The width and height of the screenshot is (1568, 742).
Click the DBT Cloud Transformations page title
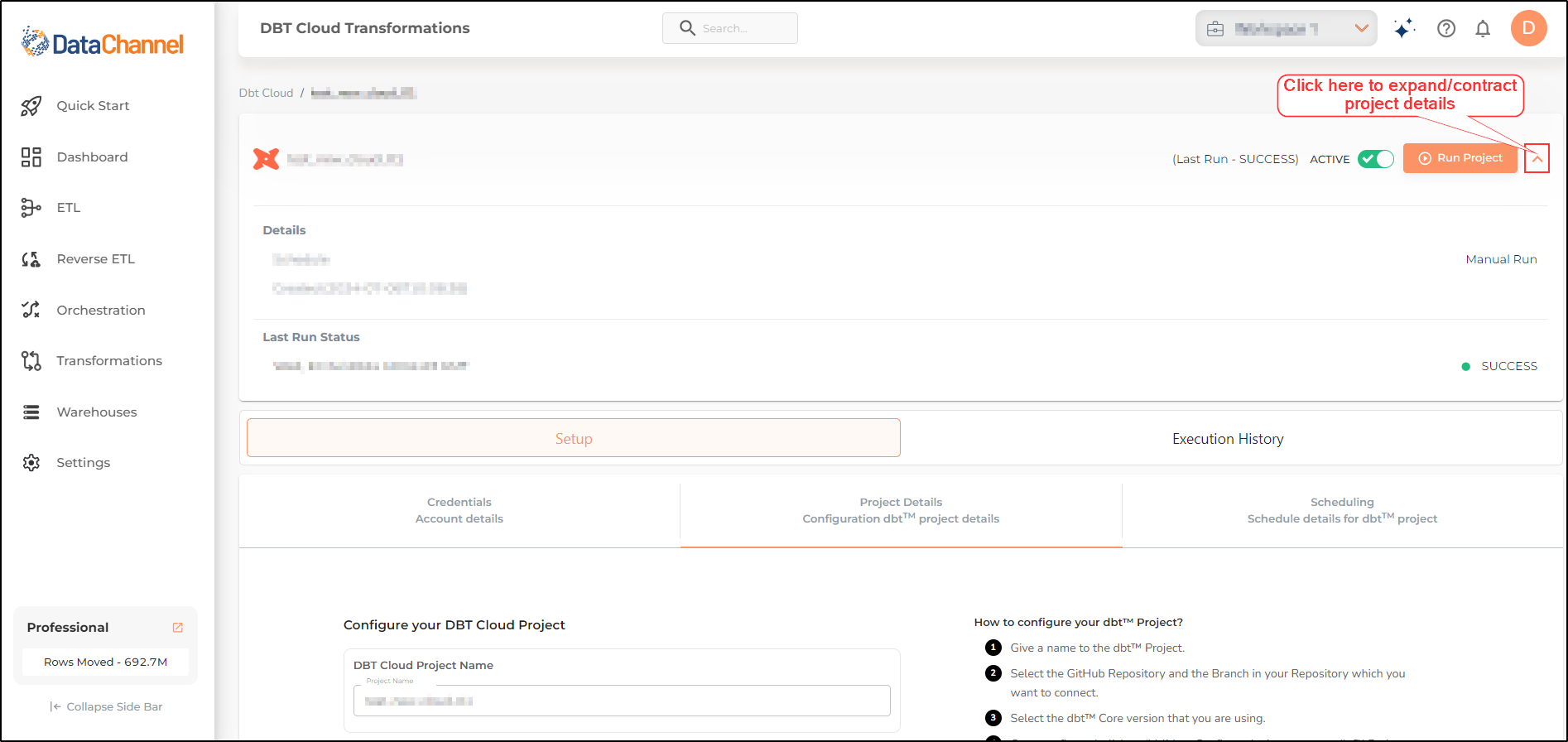365,28
